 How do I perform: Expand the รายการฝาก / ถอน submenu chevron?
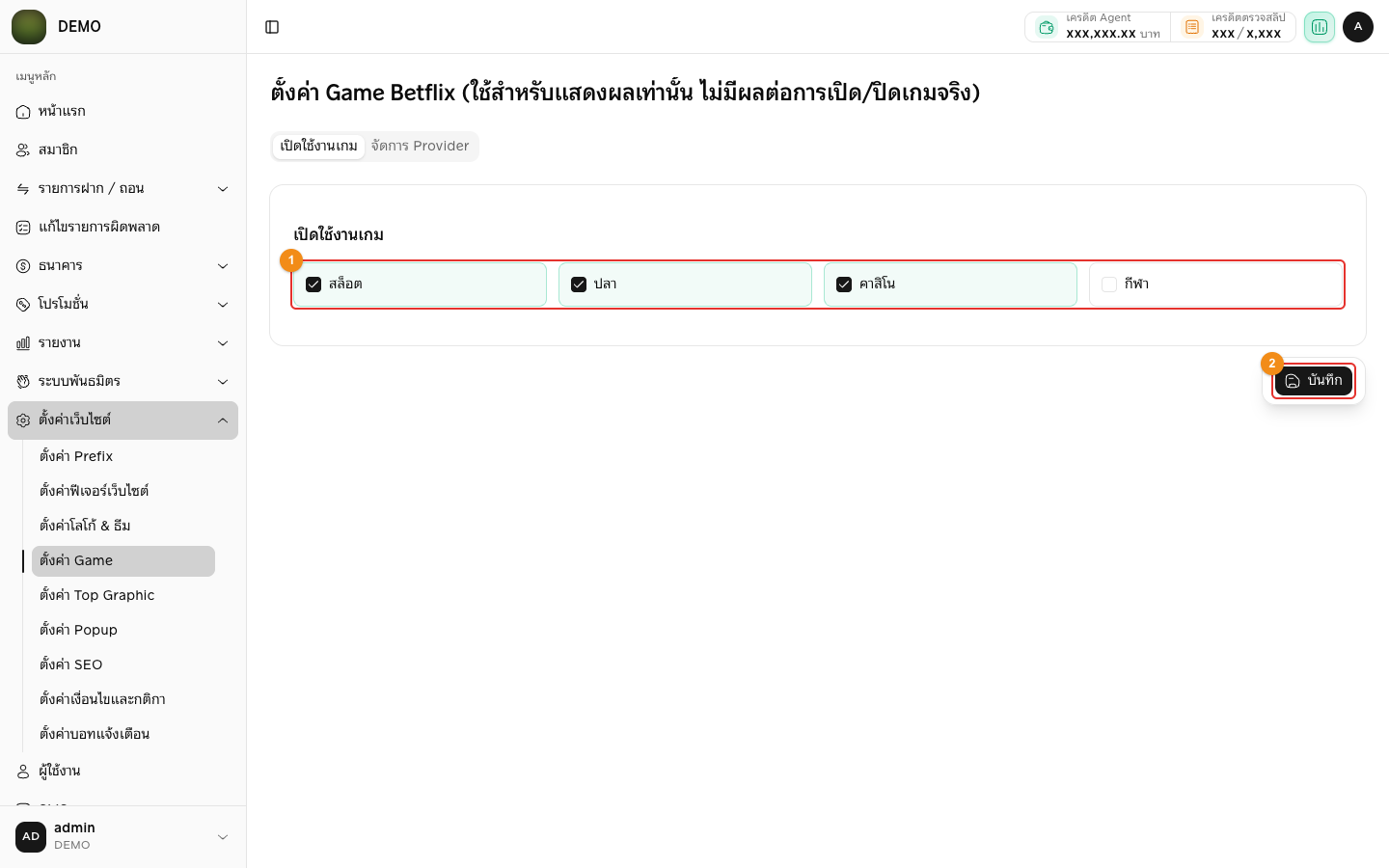pyautogui.click(x=223, y=189)
